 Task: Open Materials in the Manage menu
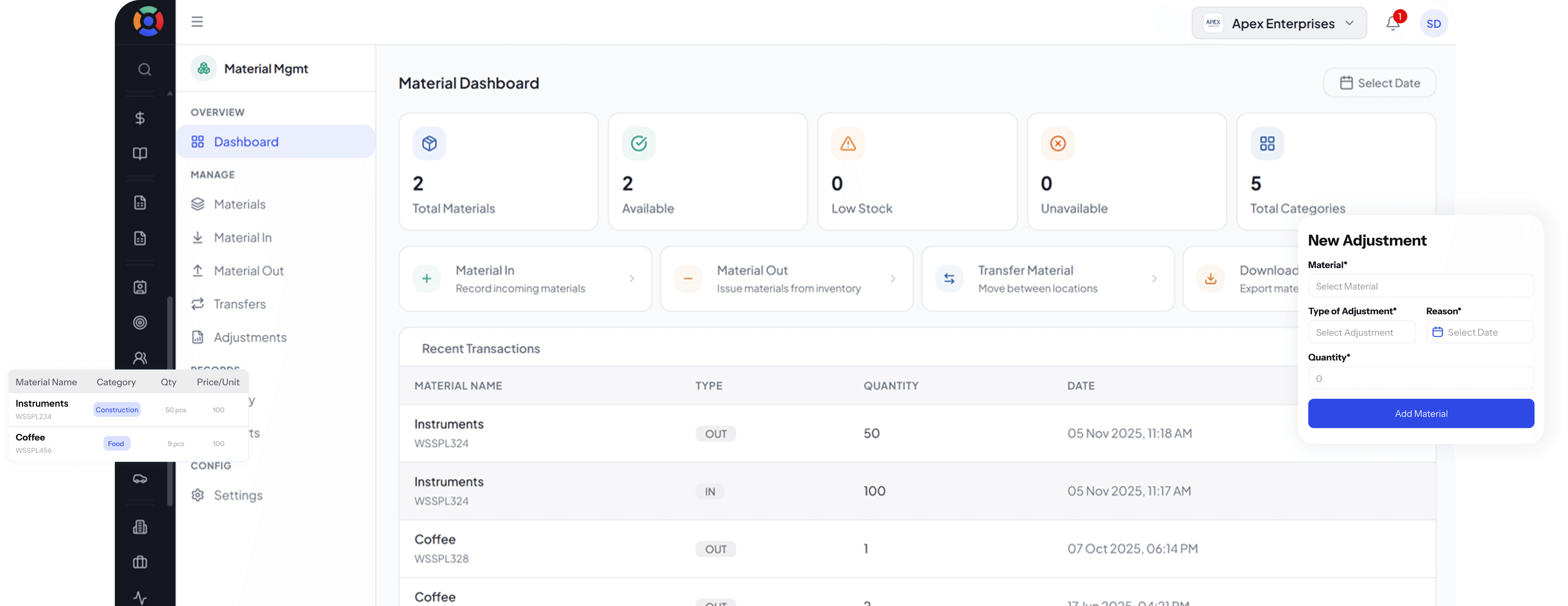tap(239, 205)
